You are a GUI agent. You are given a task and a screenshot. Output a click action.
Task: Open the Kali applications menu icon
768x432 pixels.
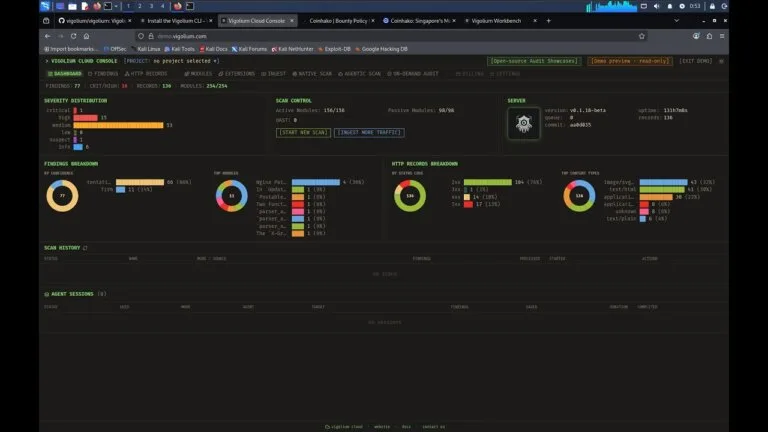coord(45,6)
